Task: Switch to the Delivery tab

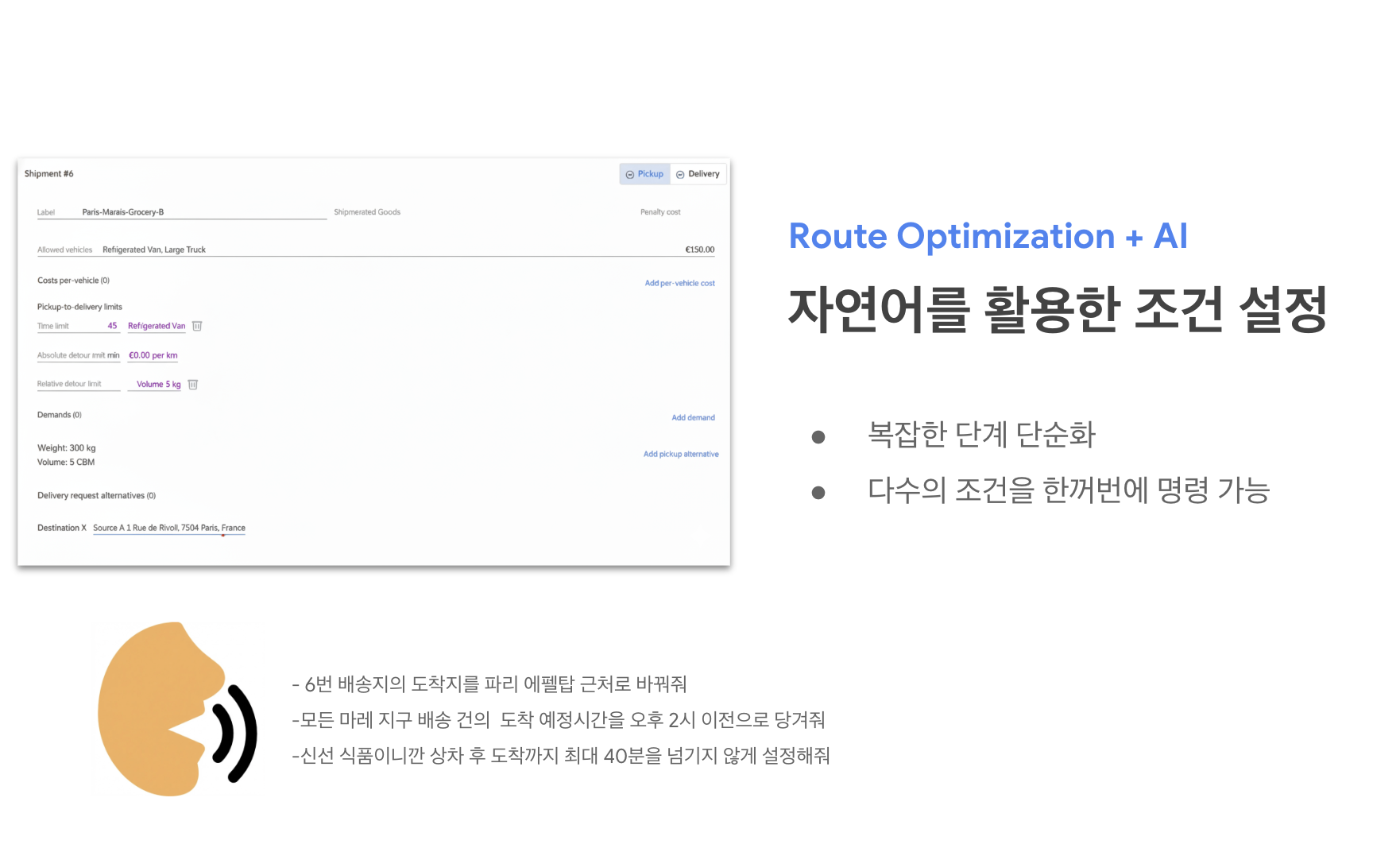Action: pos(698,174)
